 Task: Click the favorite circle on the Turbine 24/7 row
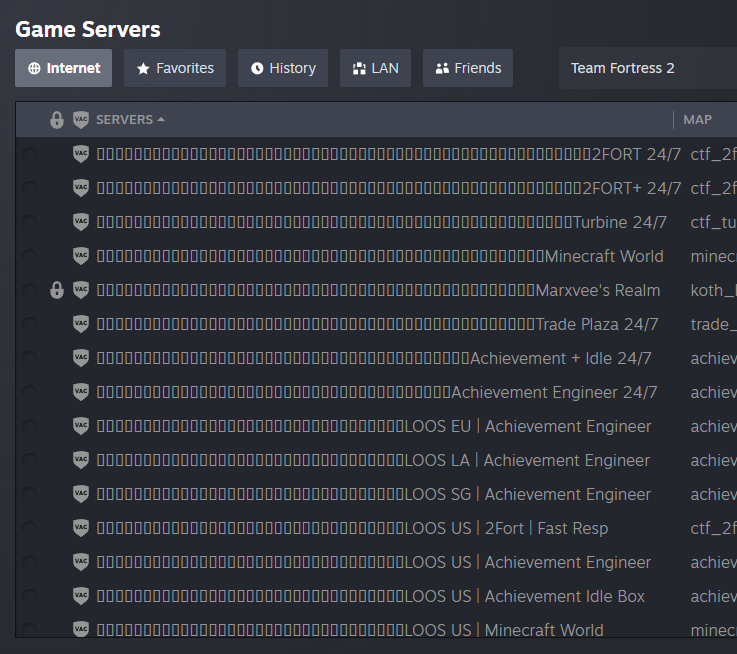coord(30,222)
